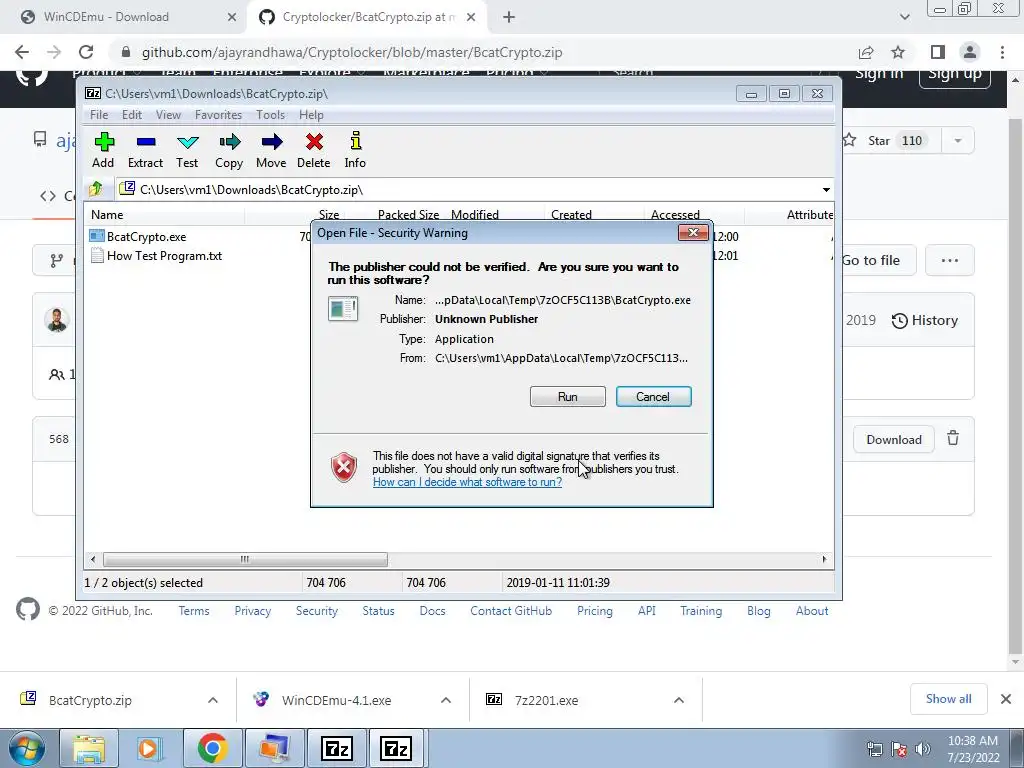Select BcatCrypto.exe in the file list
This screenshot has height=768, width=1024.
tap(146, 236)
